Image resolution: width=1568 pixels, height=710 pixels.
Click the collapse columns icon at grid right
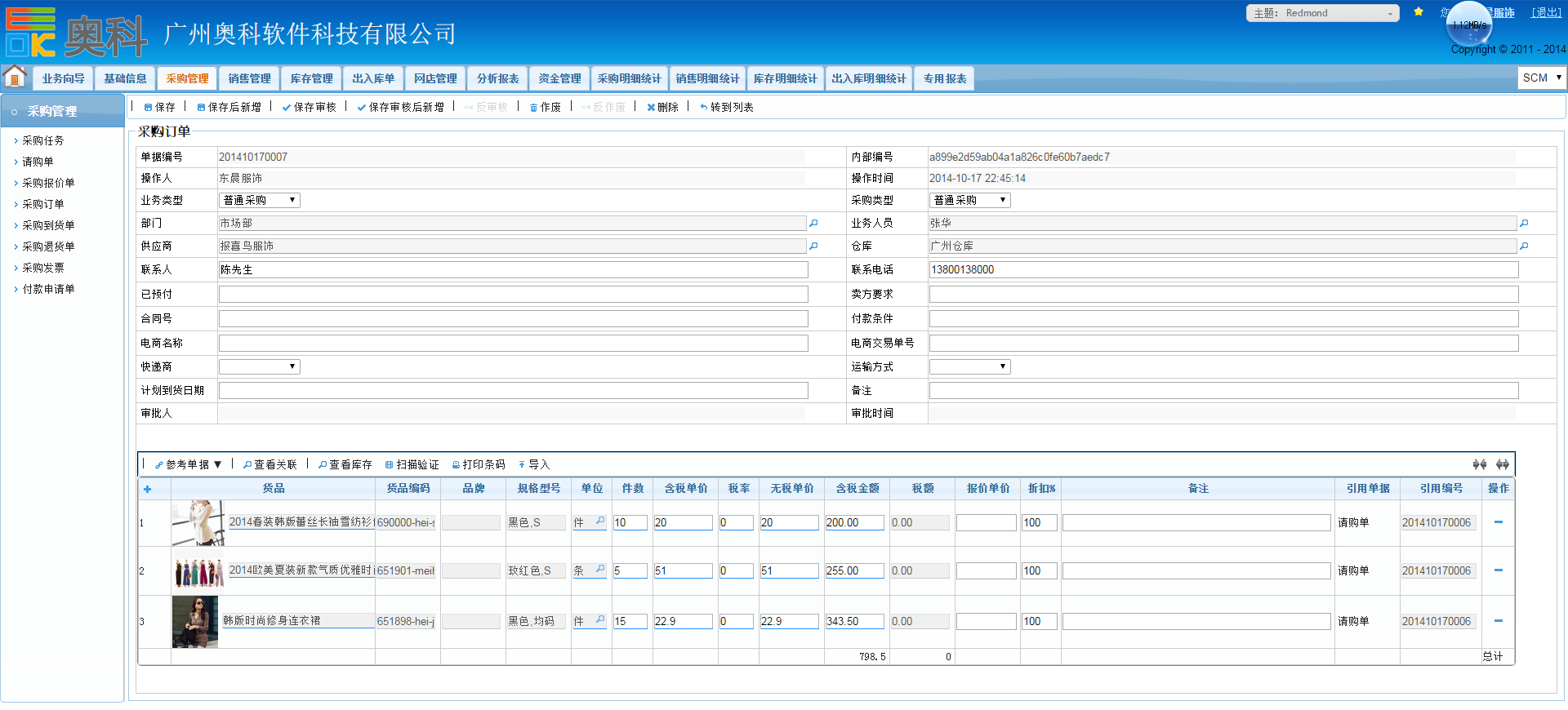(x=1480, y=464)
